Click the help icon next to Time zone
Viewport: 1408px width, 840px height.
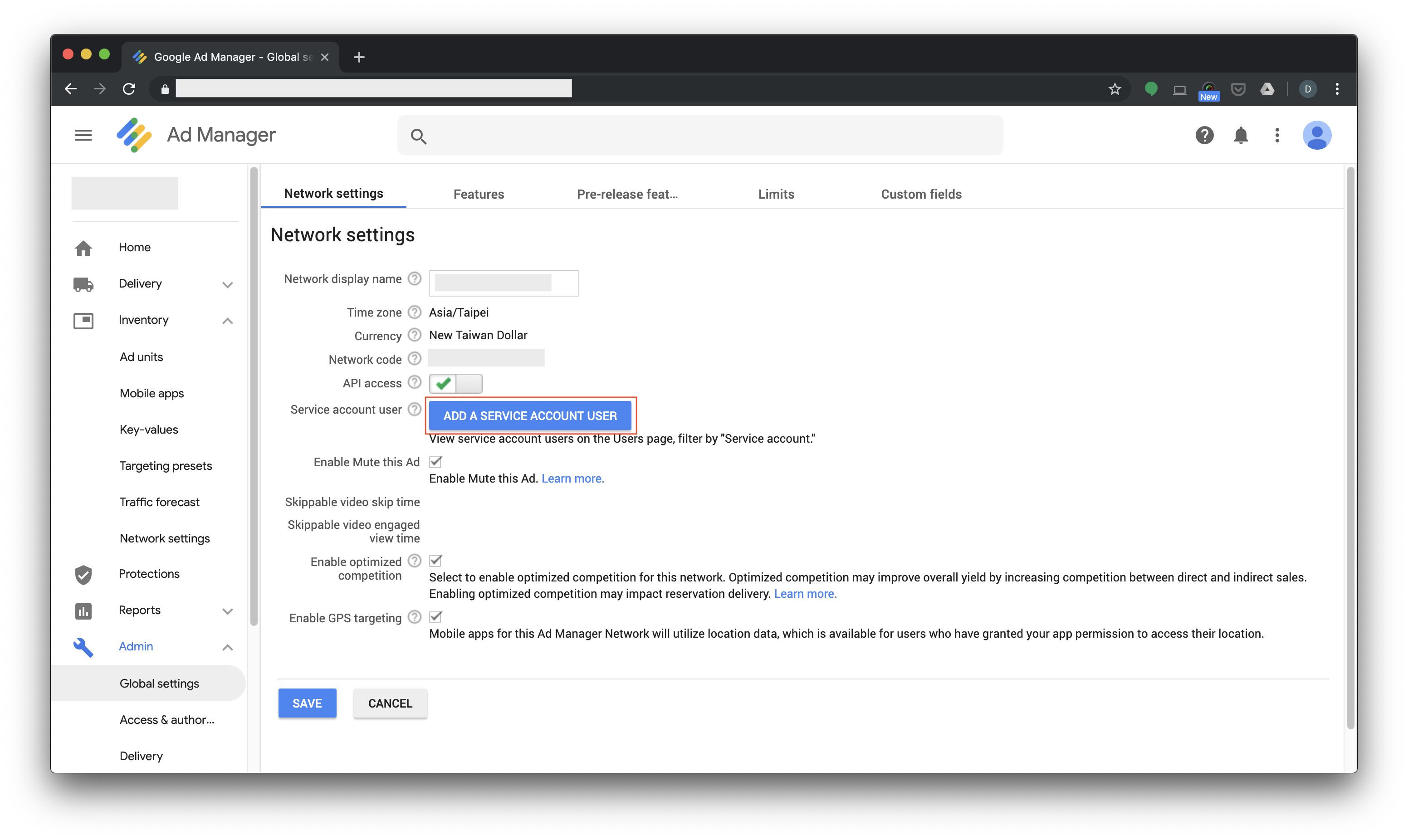coord(415,313)
